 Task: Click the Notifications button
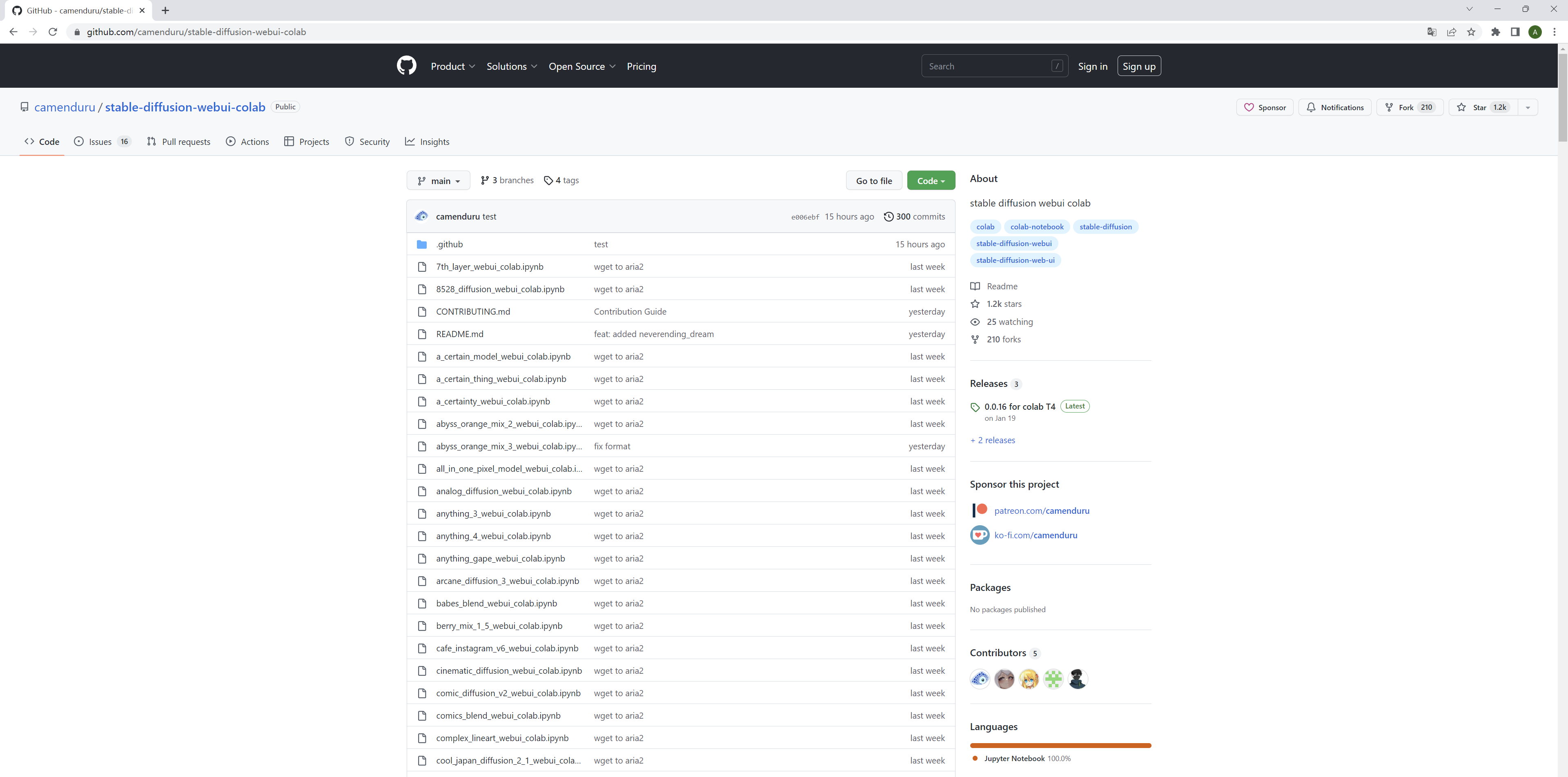coord(1334,107)
